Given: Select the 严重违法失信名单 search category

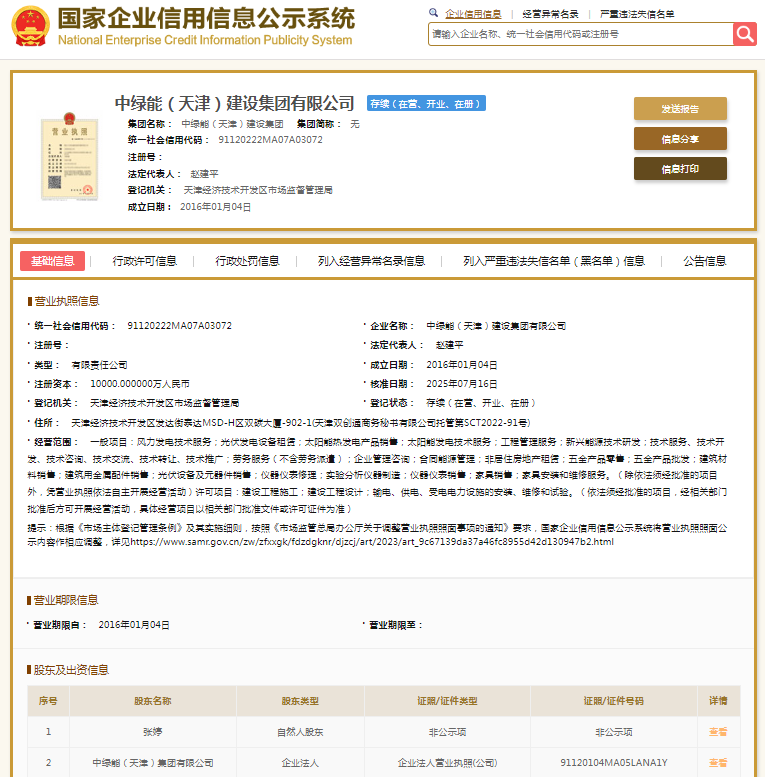Looking at the screenshot, I should 637,14.
